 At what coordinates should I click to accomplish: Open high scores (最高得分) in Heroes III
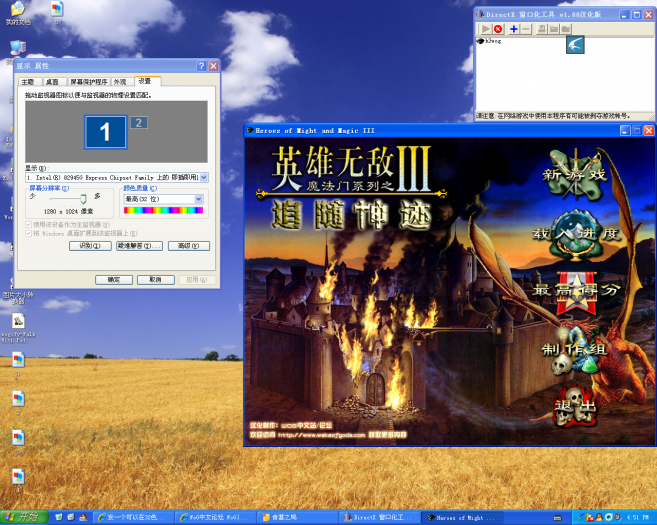576,292
